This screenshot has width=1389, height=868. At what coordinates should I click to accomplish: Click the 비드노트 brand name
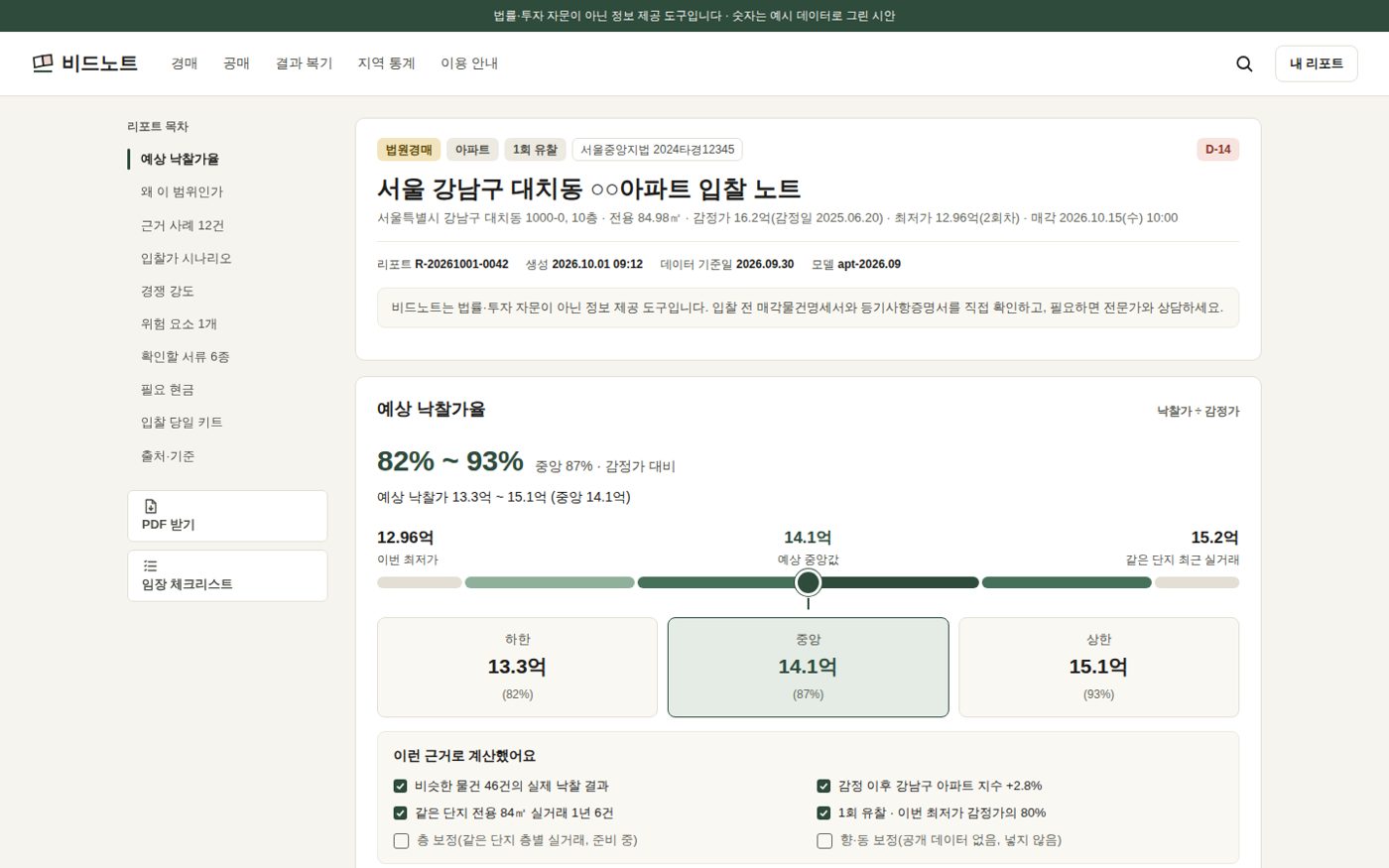(x=99, y=63)
